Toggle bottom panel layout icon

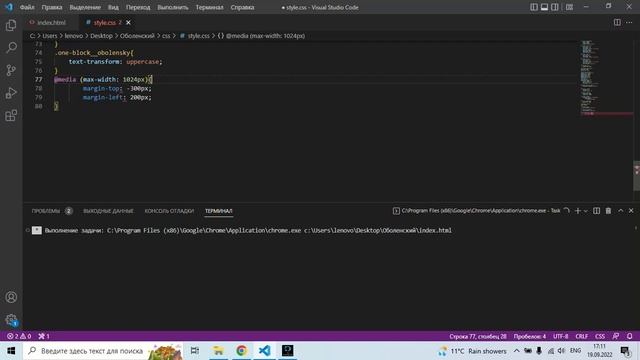click(x=544, y=7)
